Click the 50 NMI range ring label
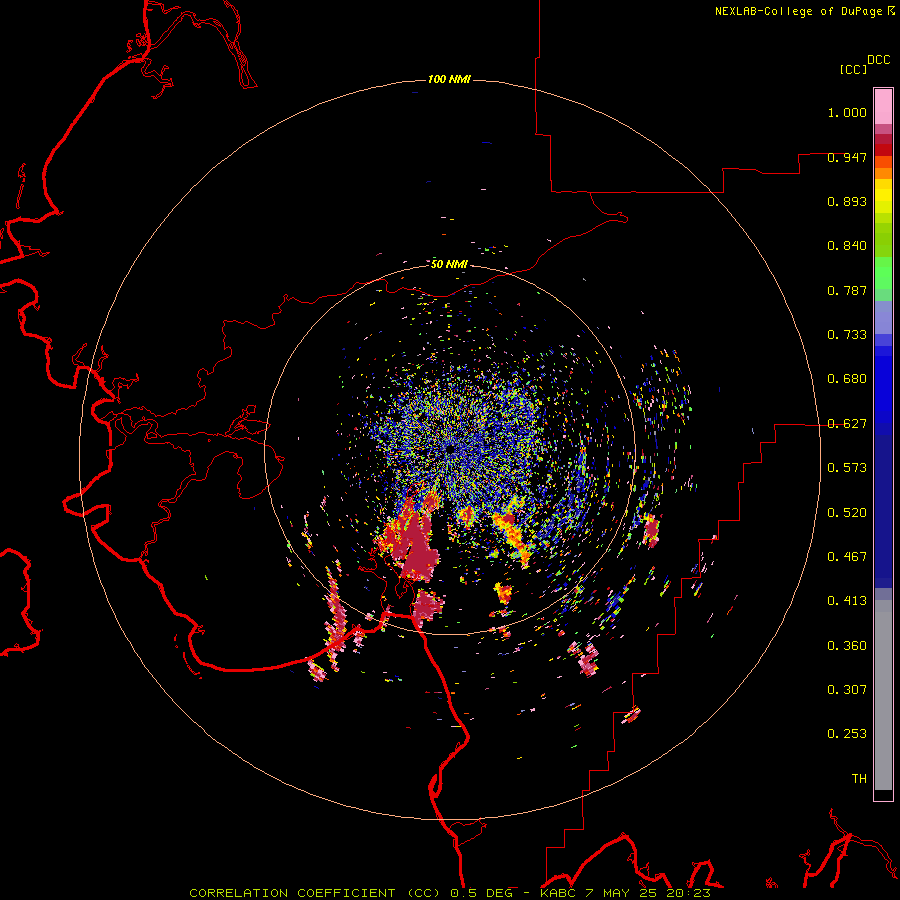This screenshot has width=900, height=900. coord(449,264)
